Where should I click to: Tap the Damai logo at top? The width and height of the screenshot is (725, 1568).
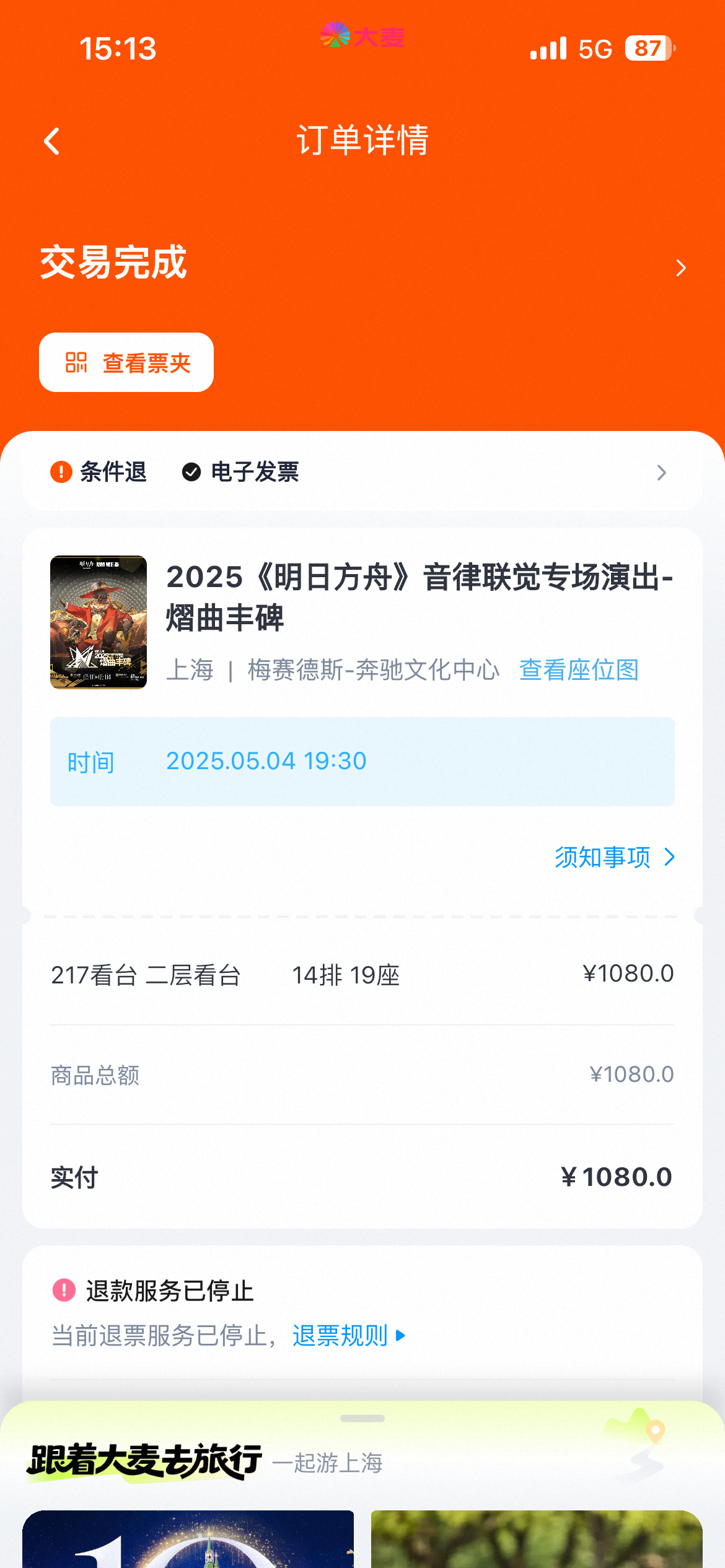tap(362, 36)
